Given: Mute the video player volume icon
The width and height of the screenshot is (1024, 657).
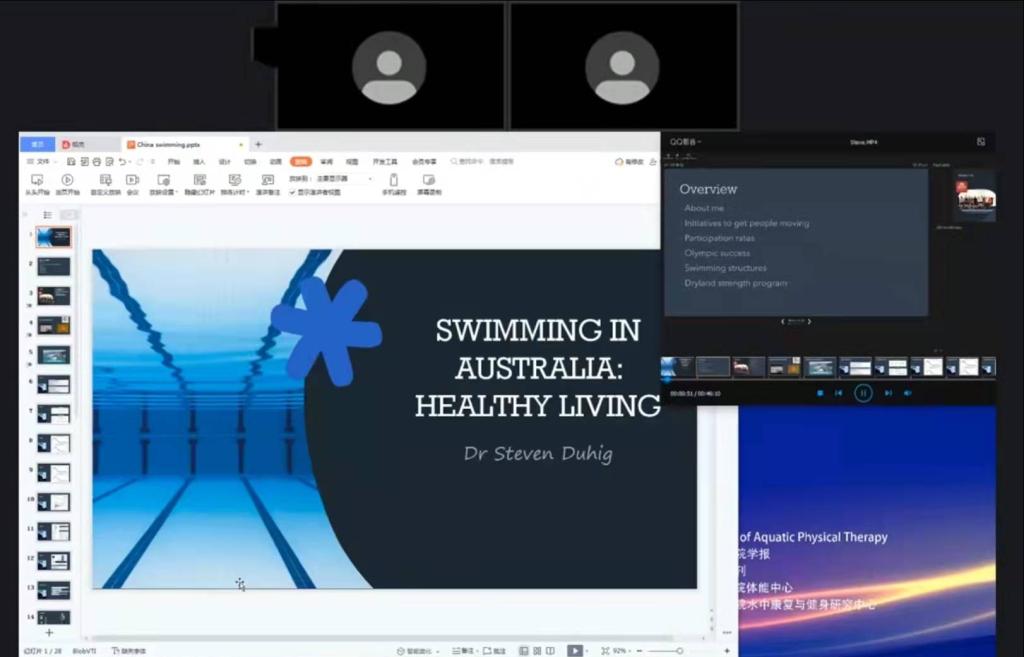Looking at the screenshot, I should click(x=908, y=393).
